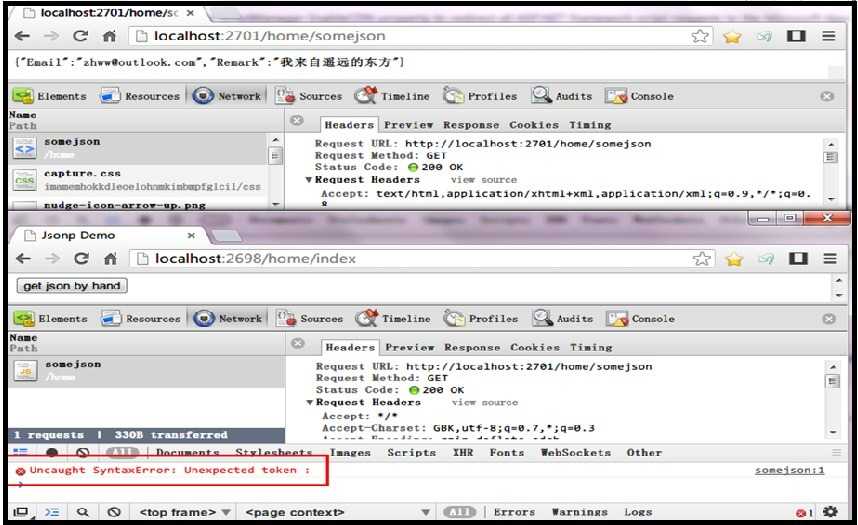858x525 pixels.
Task: Open Elements panel in top devtools
Action: [49, 96]
